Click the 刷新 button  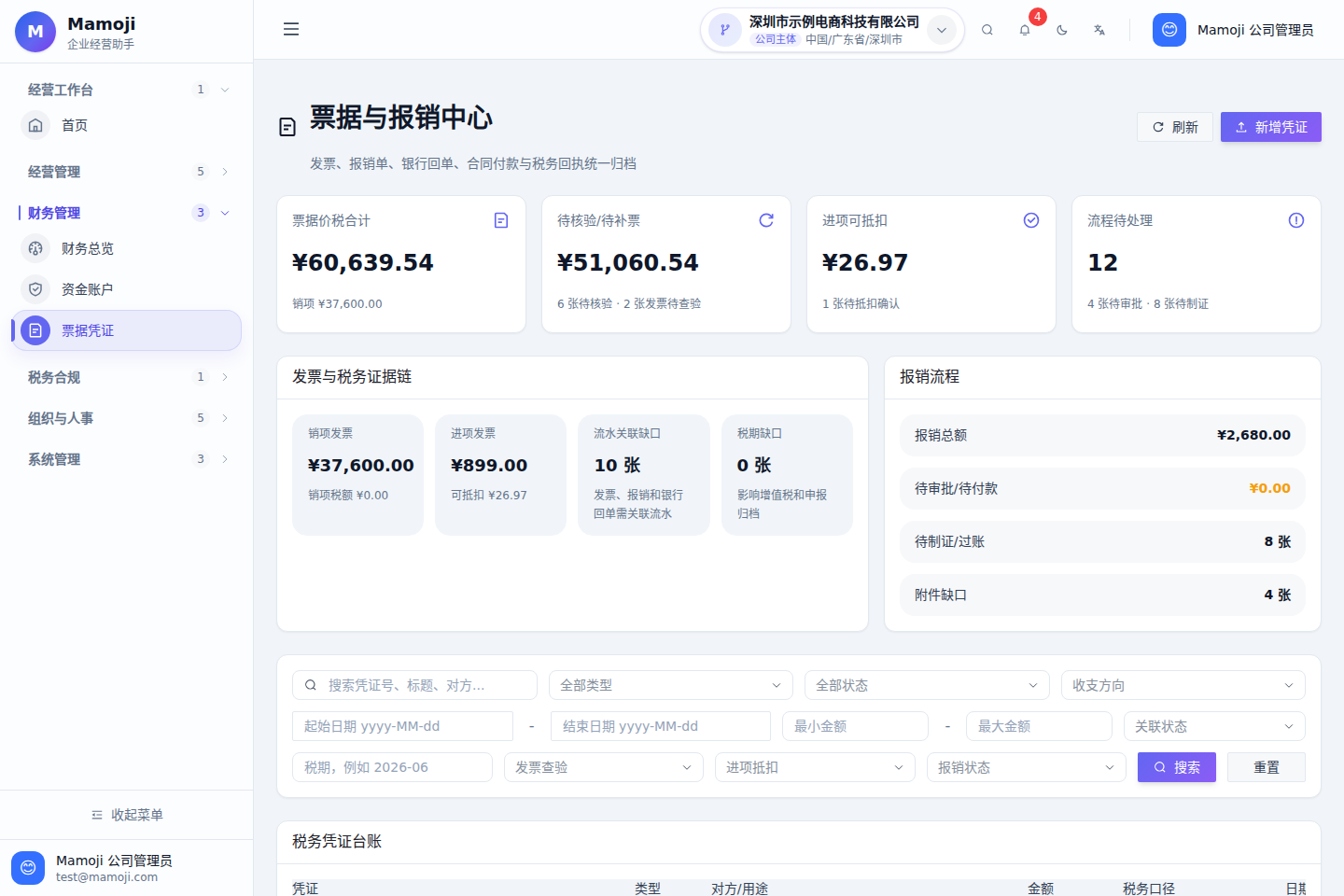coord(1175,127)
